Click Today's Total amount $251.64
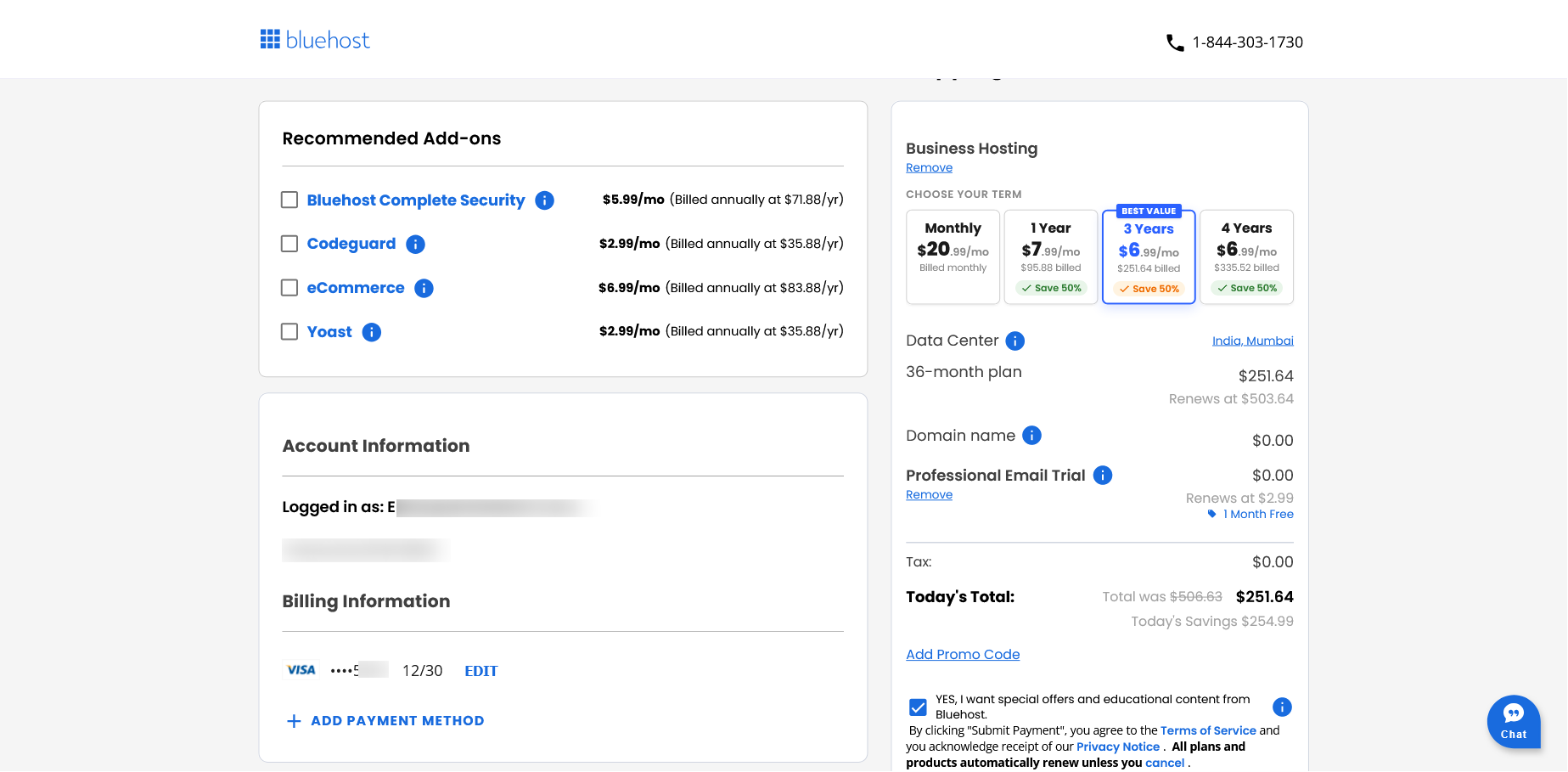 click(1265, 597)
